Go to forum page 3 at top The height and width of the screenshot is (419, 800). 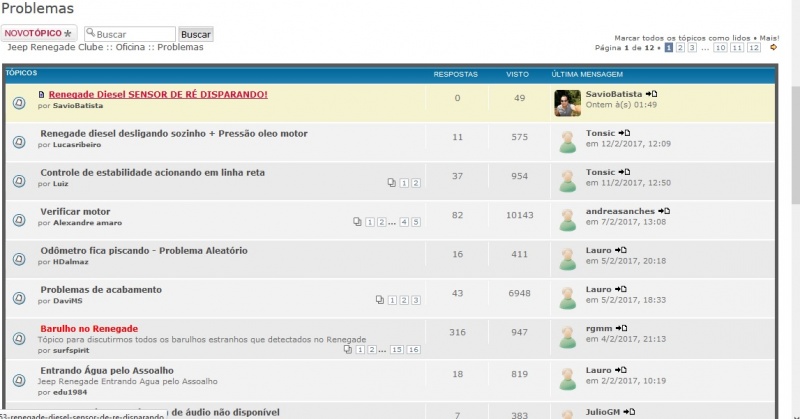pos(692,47)
